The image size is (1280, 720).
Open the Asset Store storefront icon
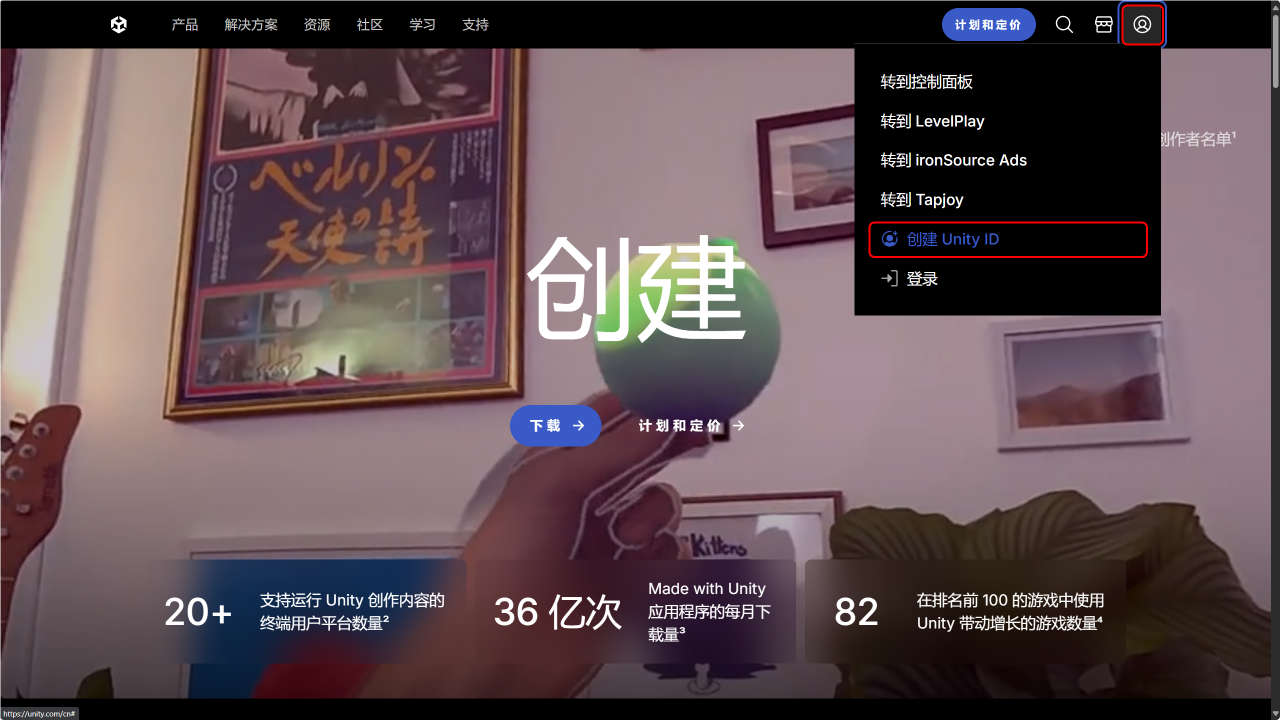click(1104, 25)
